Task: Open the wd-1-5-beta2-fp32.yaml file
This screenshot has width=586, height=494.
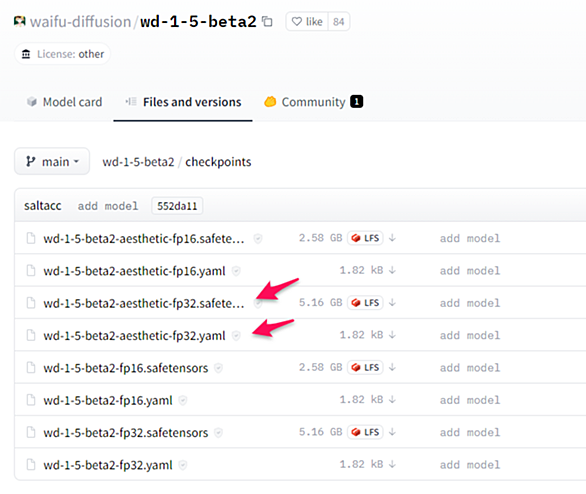Action: pos(108,465)
